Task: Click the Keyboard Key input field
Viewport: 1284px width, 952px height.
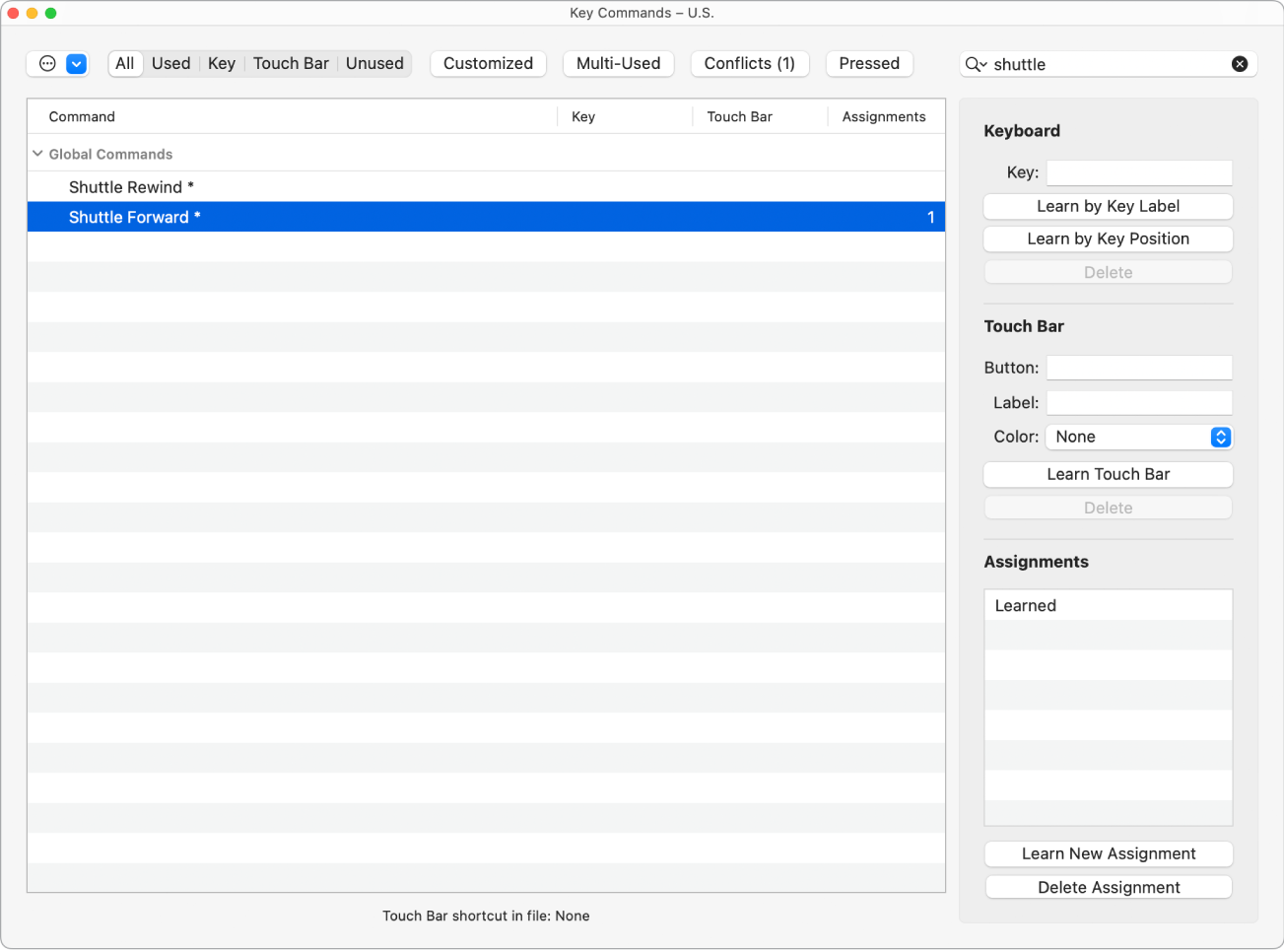Action: point(1139,172)
